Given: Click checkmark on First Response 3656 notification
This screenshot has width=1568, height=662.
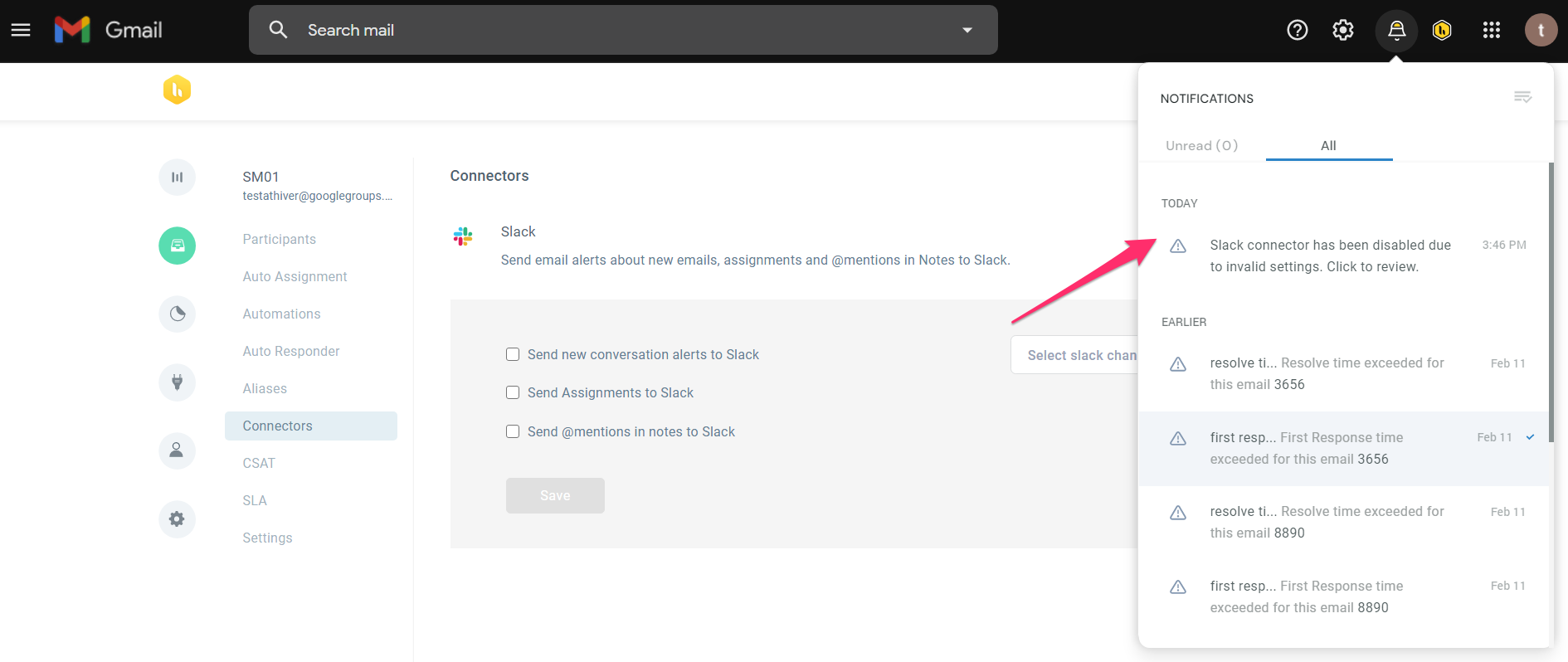Looking at the screenshot, I should 1530,437.
